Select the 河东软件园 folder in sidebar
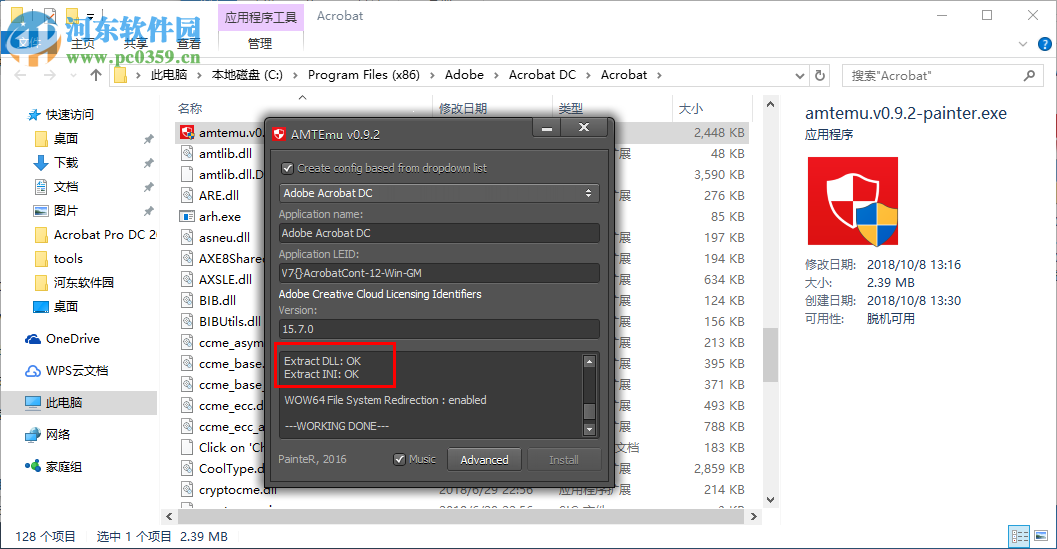The image size is (1057, 549). pyautogui.click(x=74, y=283)
